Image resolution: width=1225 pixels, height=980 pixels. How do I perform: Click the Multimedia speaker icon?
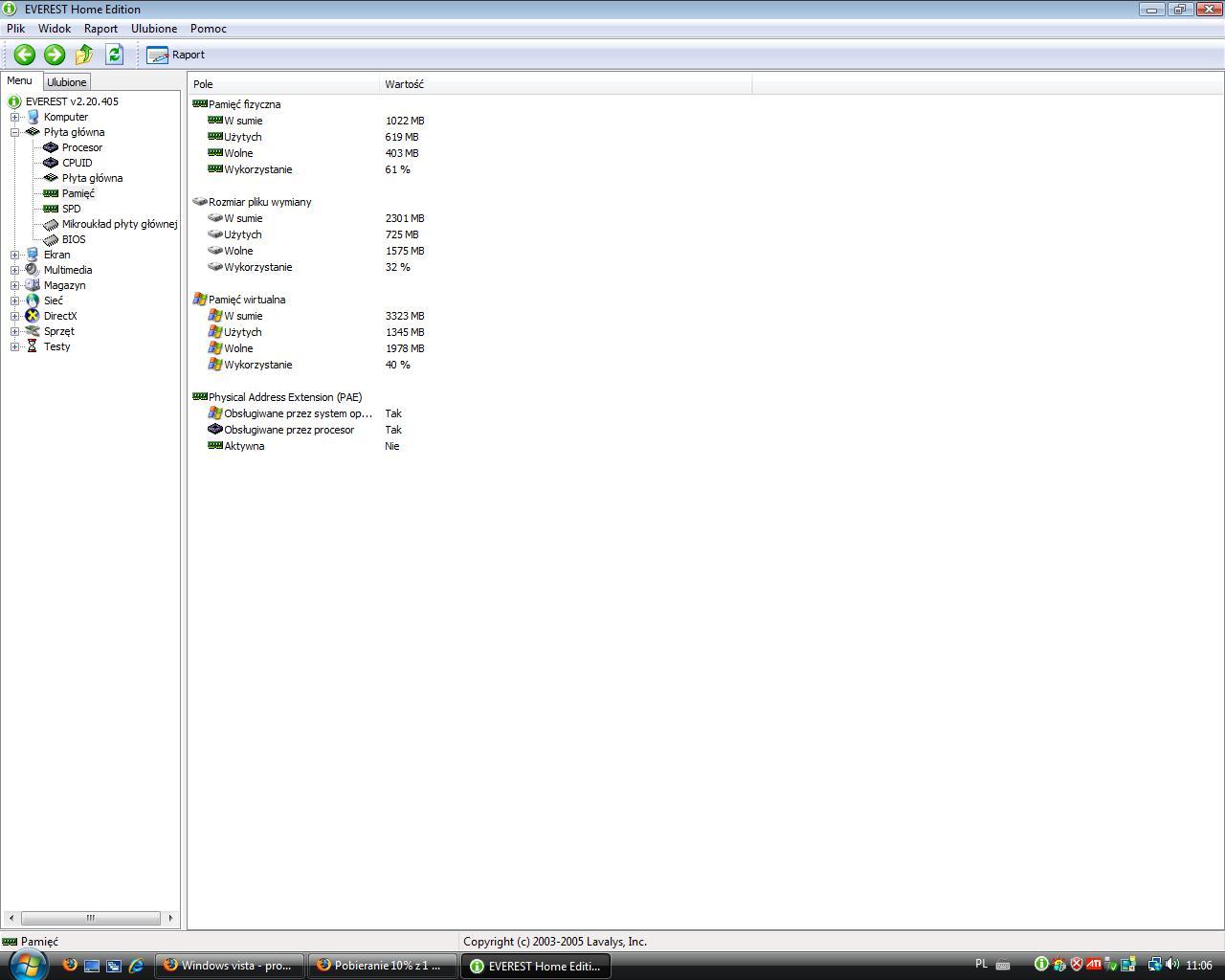(x=33, y=270)
